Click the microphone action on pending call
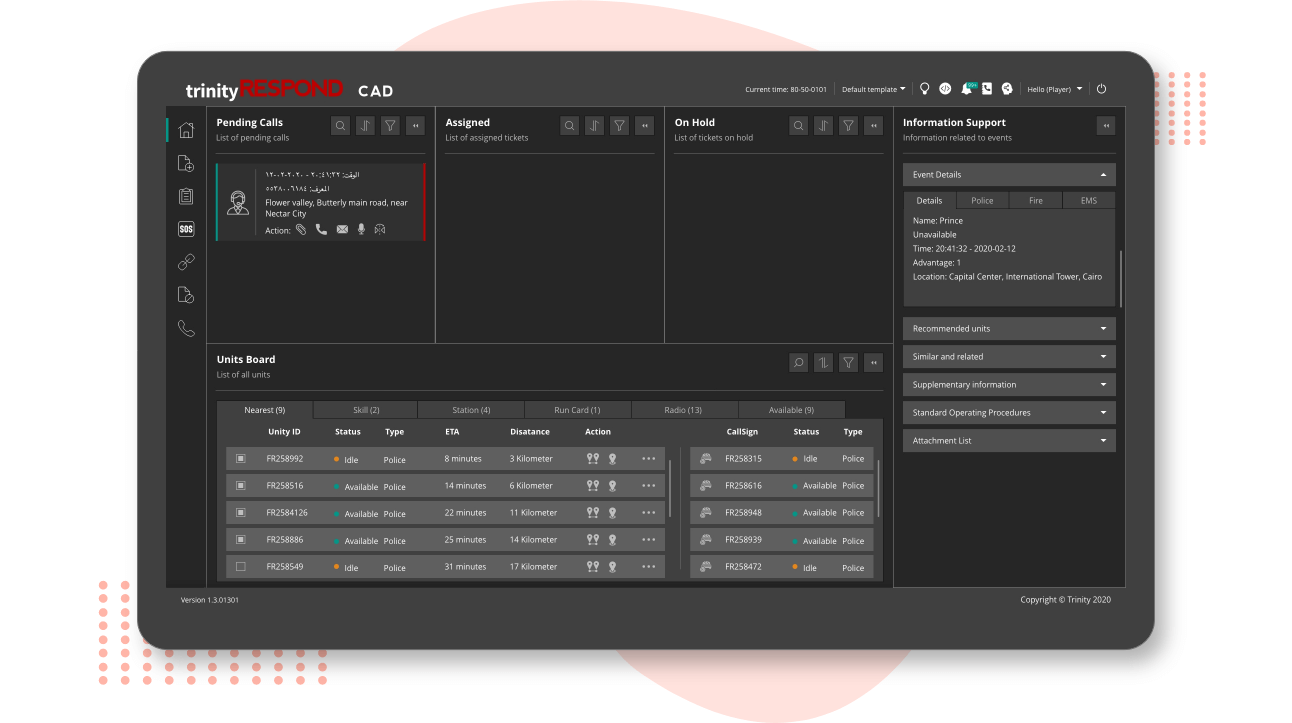1292x723 pixels. [x=361, y=229]
